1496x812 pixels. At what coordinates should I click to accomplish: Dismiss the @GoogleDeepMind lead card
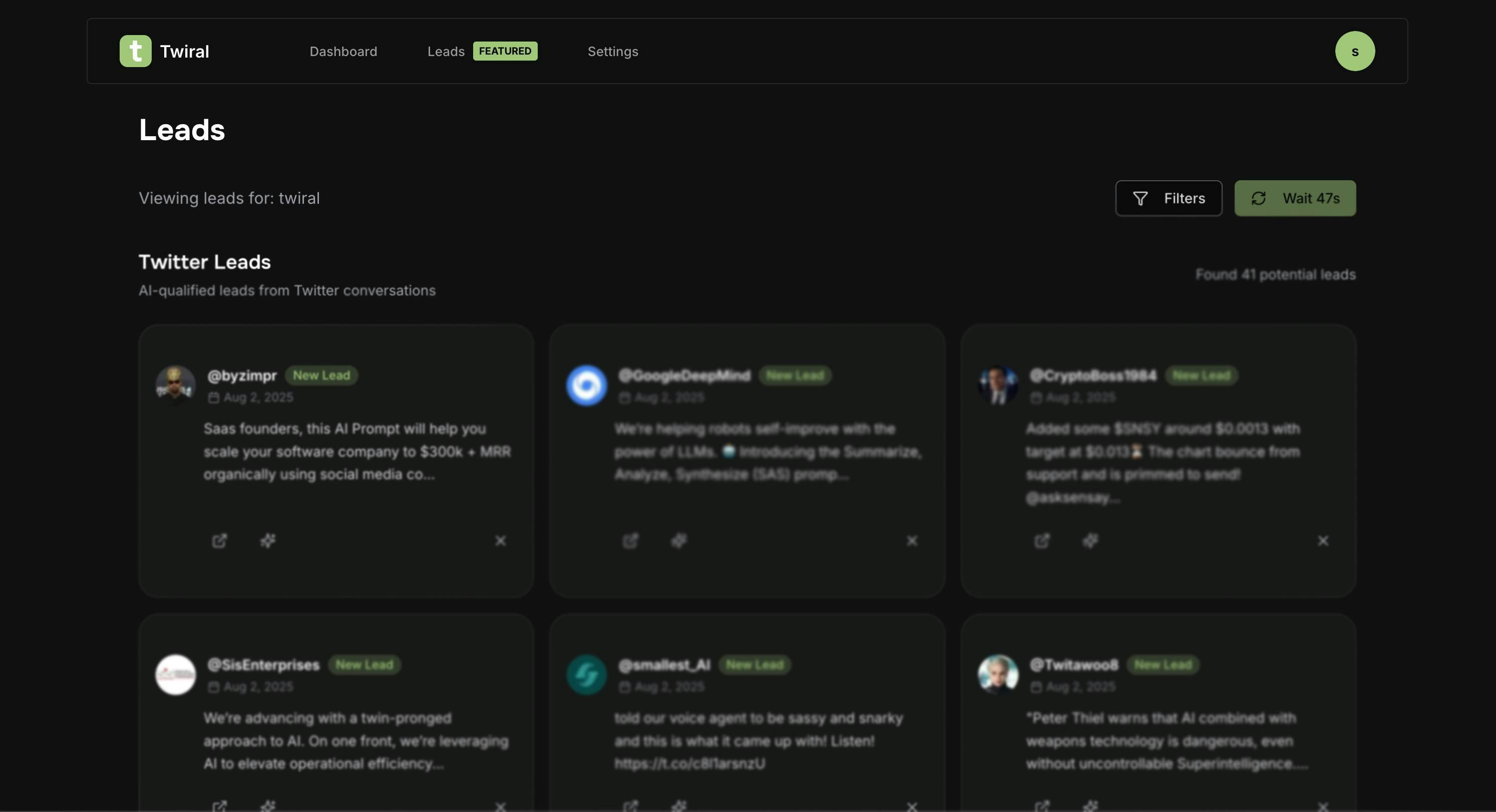click(912, 541)
